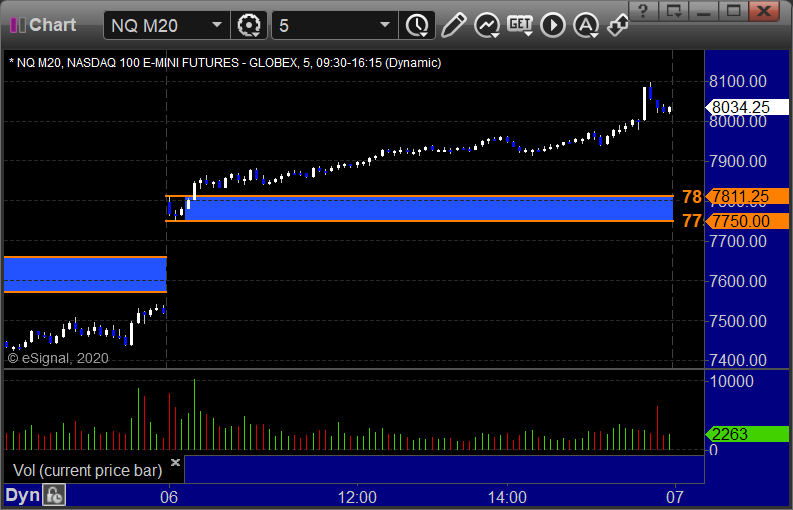Viewport: 793px width, 510px height.
Task: Maximize the chart window
Action: (733, 10)
